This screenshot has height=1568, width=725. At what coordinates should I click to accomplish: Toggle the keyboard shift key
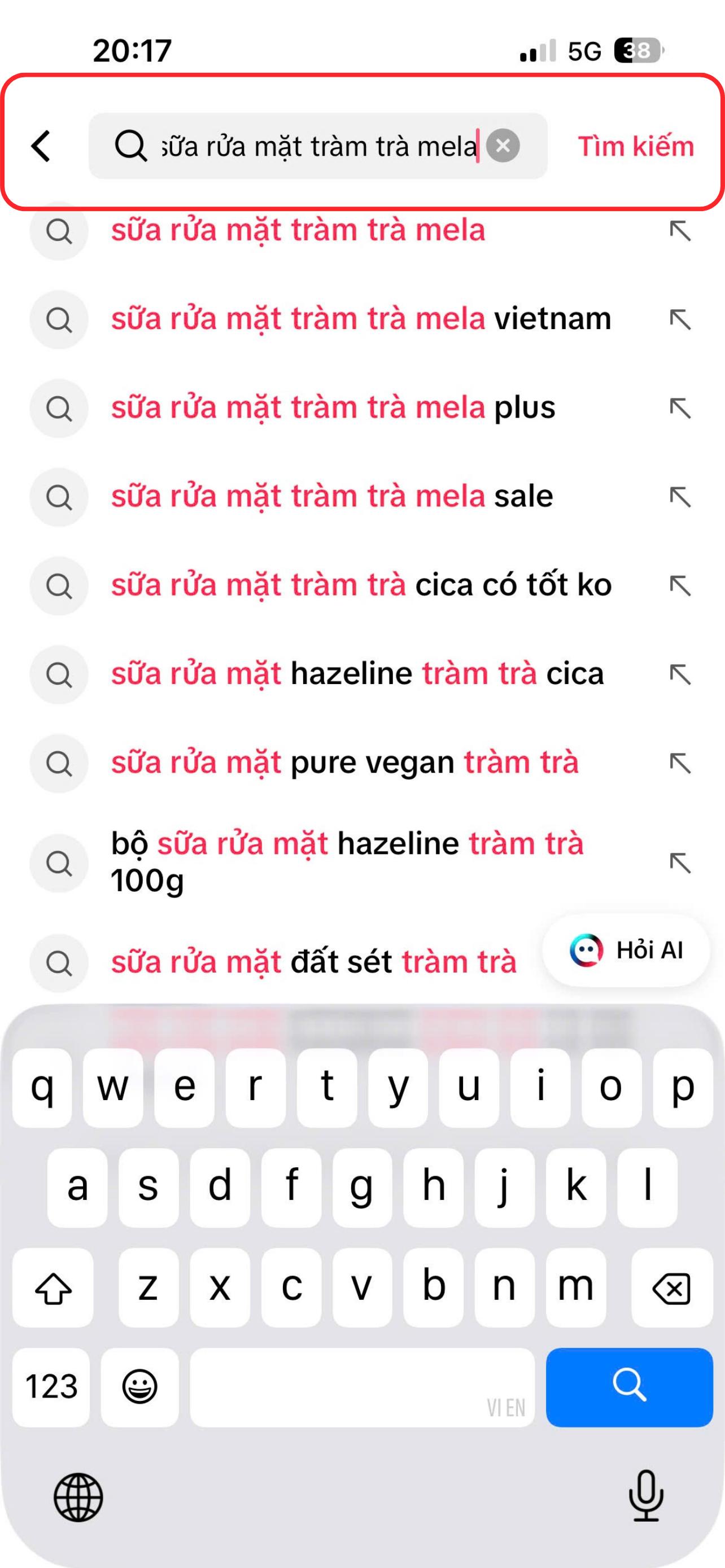point(53,1287)
